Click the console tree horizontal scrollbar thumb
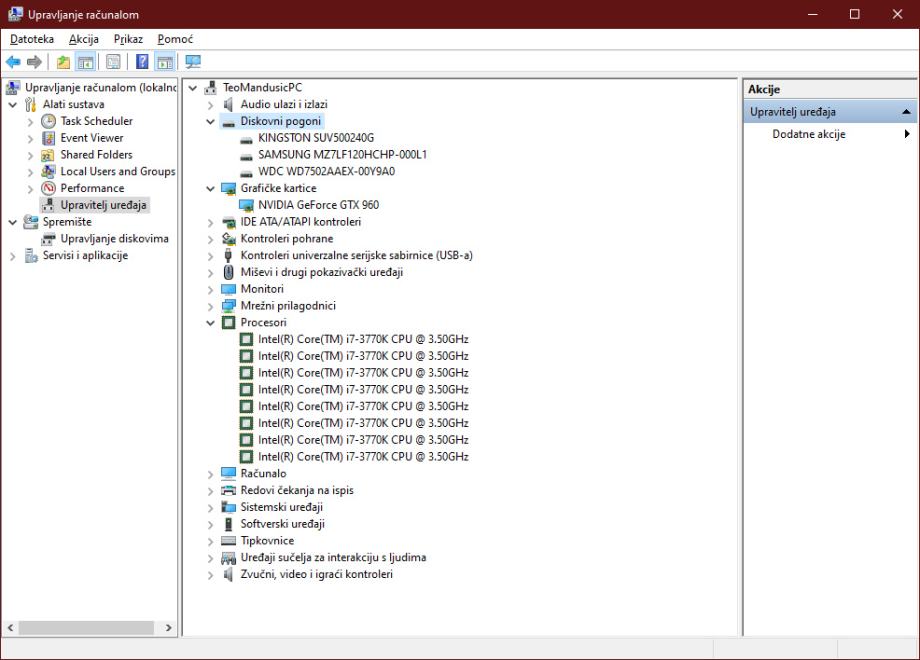Image resolution: width=920 pixels, height=660 pixels. pyautogui.click(x=86, y=628)
